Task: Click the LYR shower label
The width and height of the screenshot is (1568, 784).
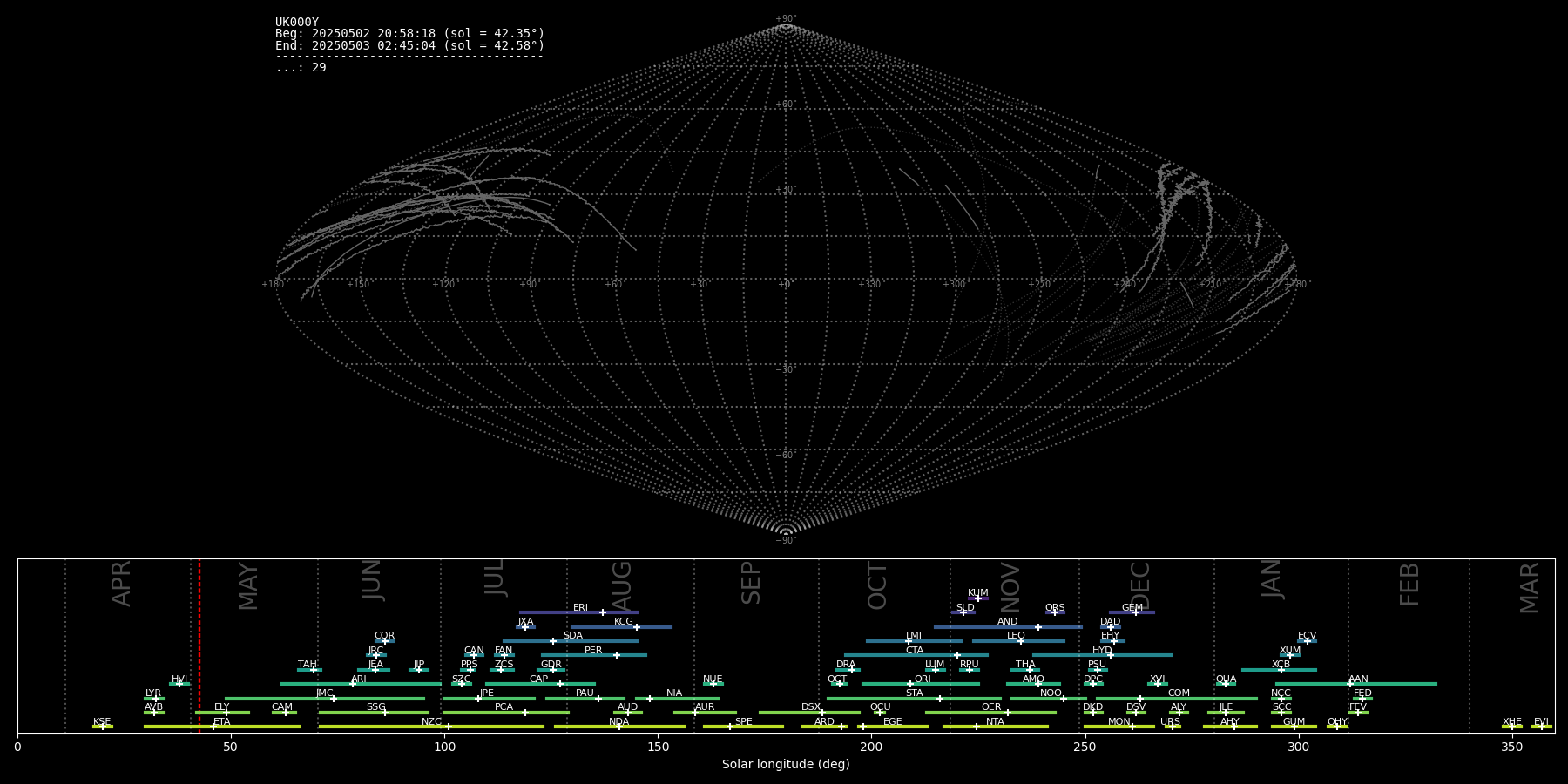Action: 153,693
